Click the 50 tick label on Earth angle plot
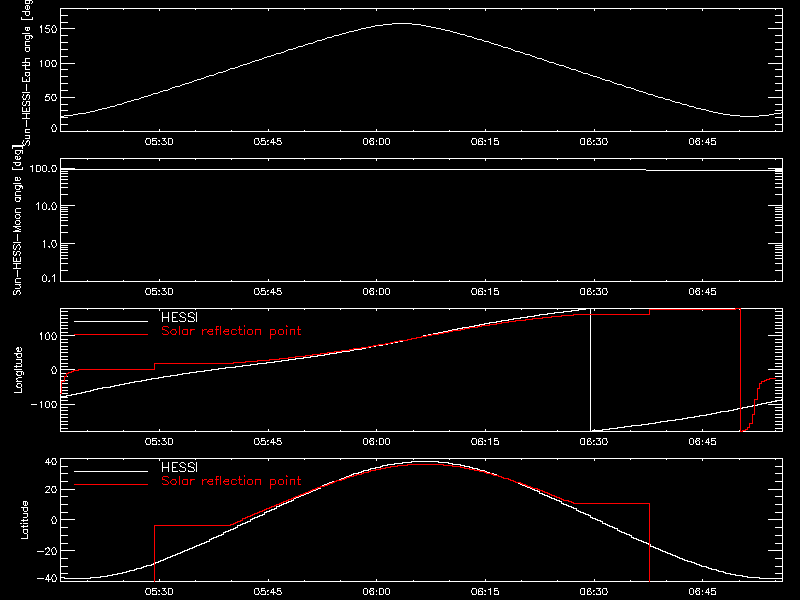The image size is (800, 600). (x=51, y=97)
